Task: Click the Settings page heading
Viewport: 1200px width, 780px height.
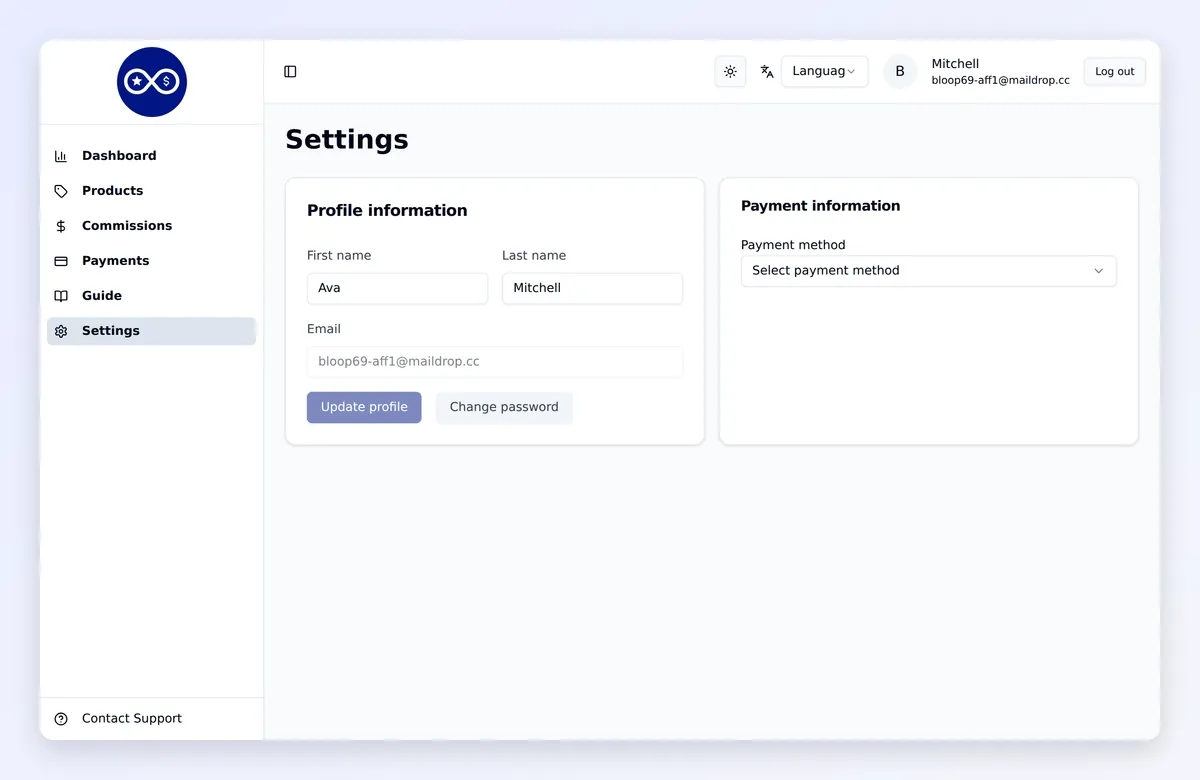Action: point(347,139)
